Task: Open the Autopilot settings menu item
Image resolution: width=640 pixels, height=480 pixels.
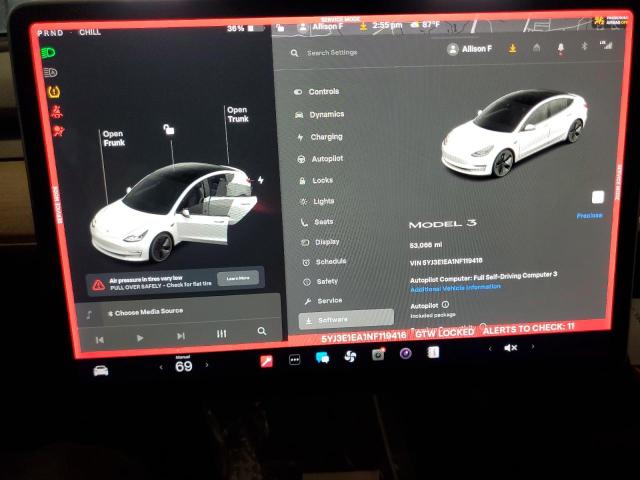Action: [326, 159]
